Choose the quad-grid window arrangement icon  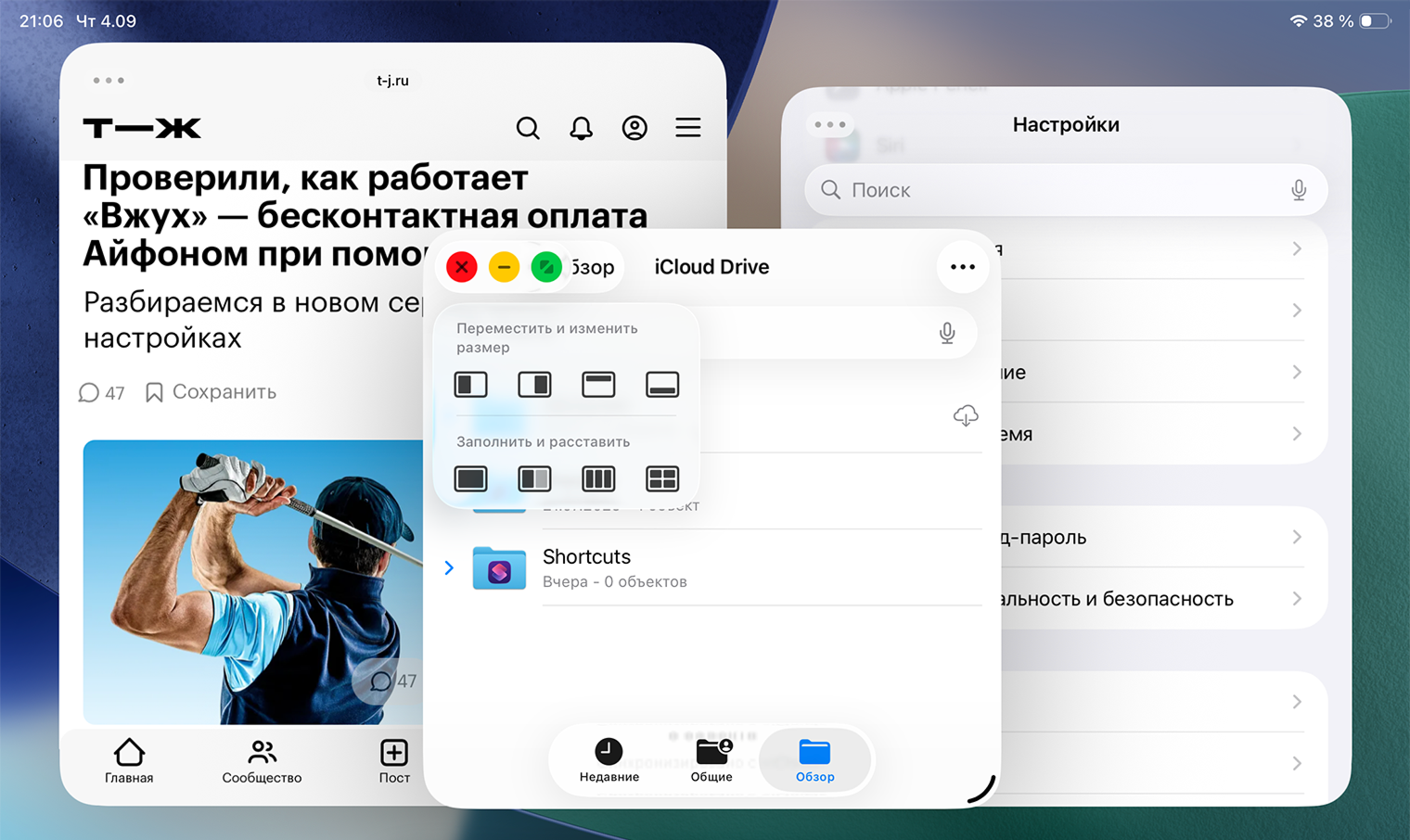(662, 478)
